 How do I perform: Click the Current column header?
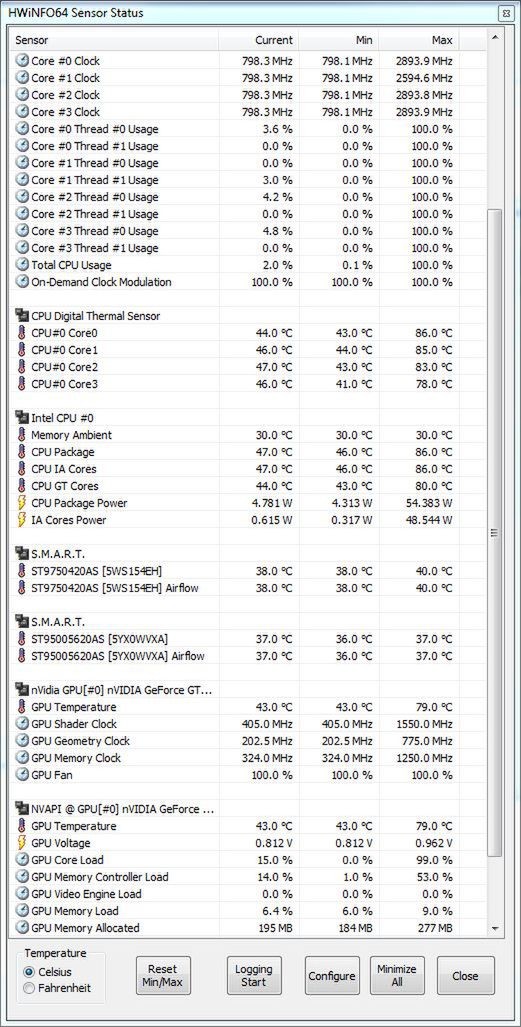259,41
